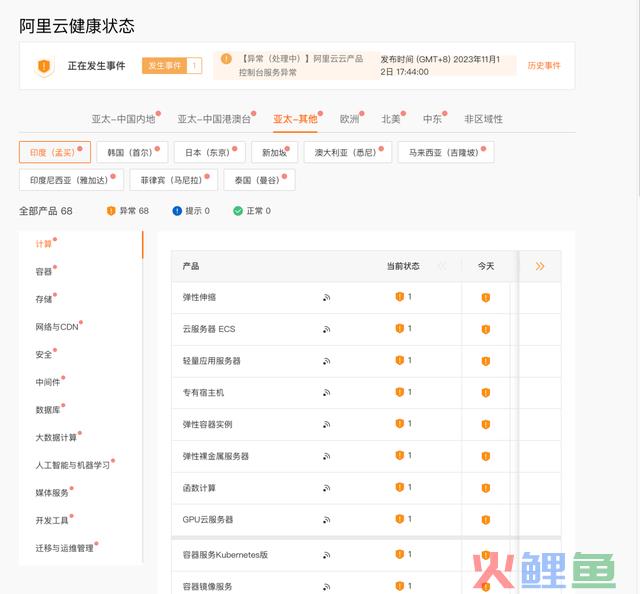Image resolution: width=640 pixels, height=594 pixels.
Task: Show next days with the double-chevron arrow
Action: click(x=540, y=267)
